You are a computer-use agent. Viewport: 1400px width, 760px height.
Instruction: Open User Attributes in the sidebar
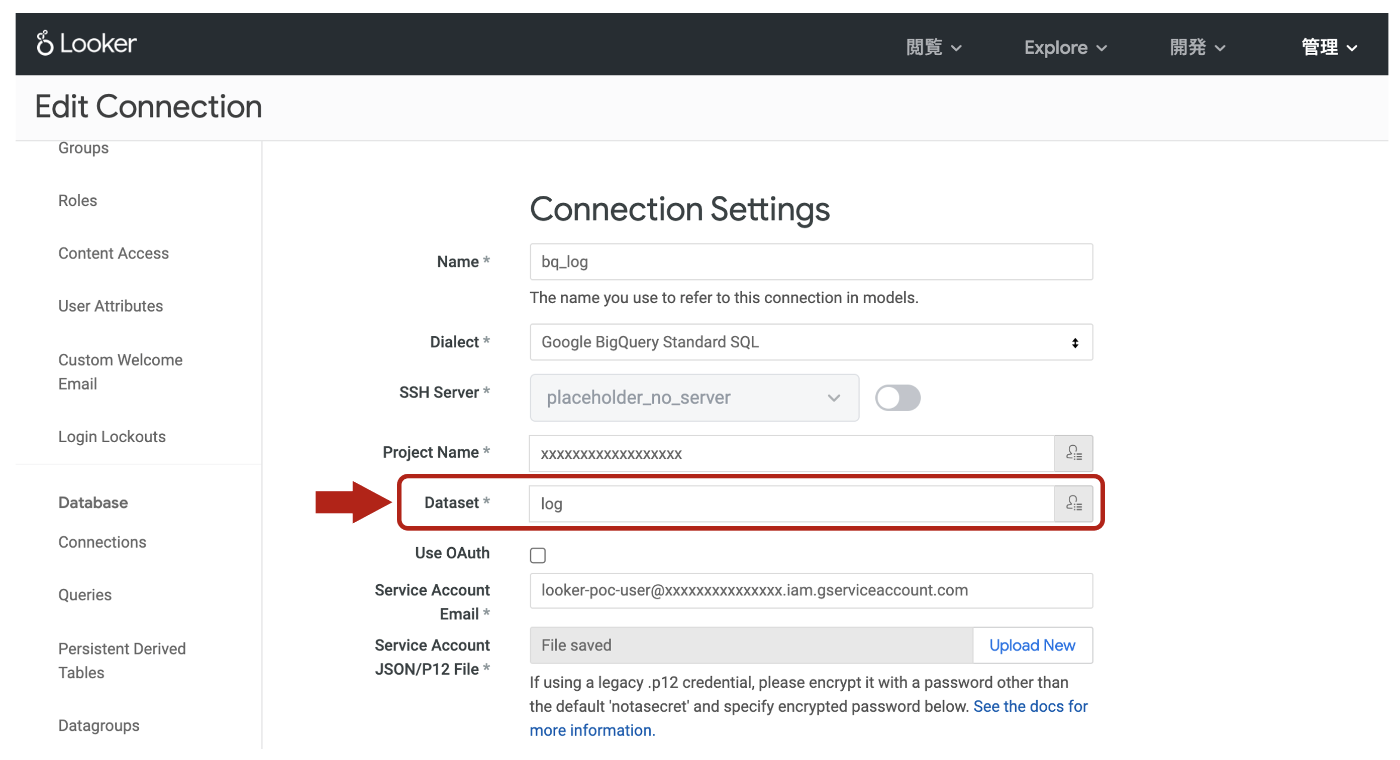[x=111, y=307]
